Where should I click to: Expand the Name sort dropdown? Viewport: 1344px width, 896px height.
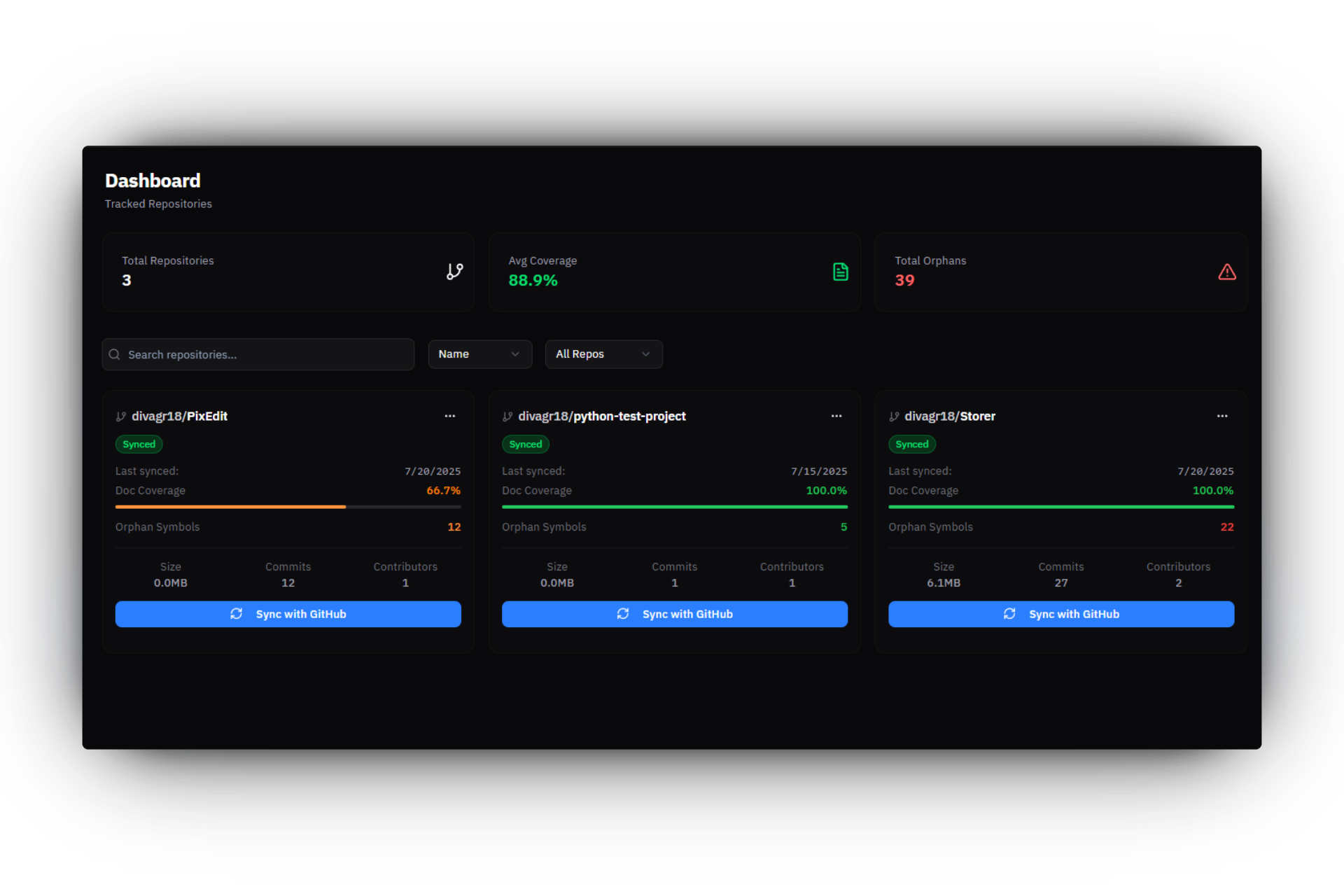tap(479, 354)
